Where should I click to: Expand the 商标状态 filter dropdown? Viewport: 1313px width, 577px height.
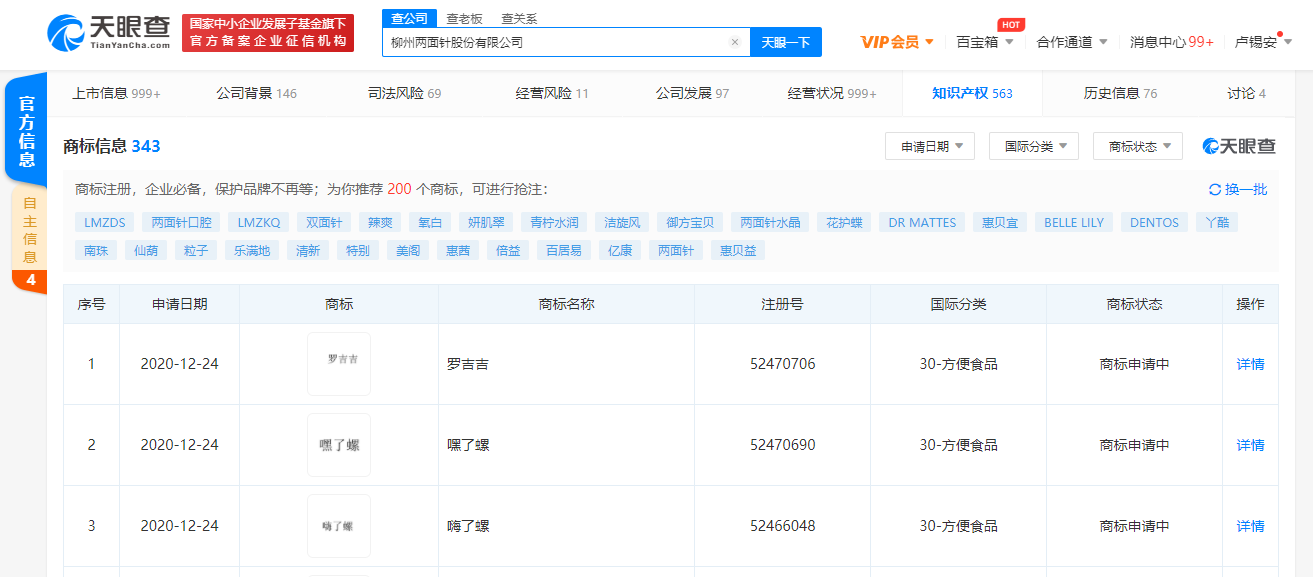(1138, 146)
